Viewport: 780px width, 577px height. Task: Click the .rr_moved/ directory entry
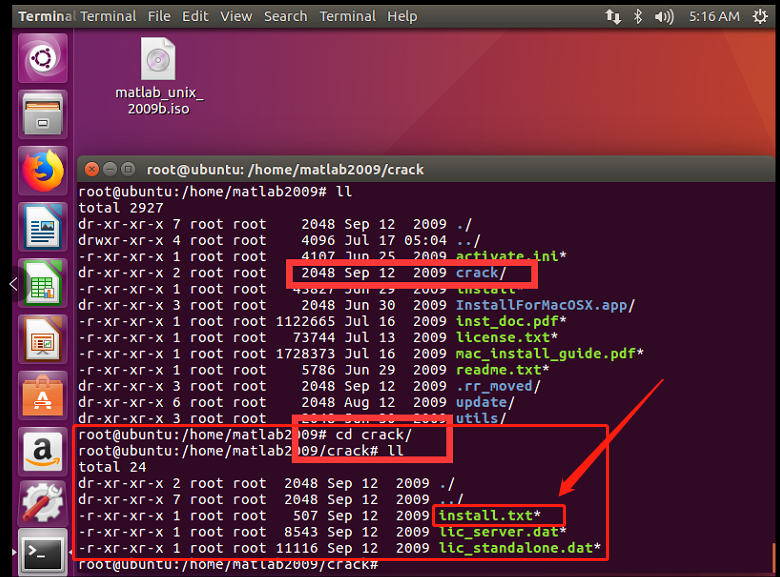(x=498, y=386)
